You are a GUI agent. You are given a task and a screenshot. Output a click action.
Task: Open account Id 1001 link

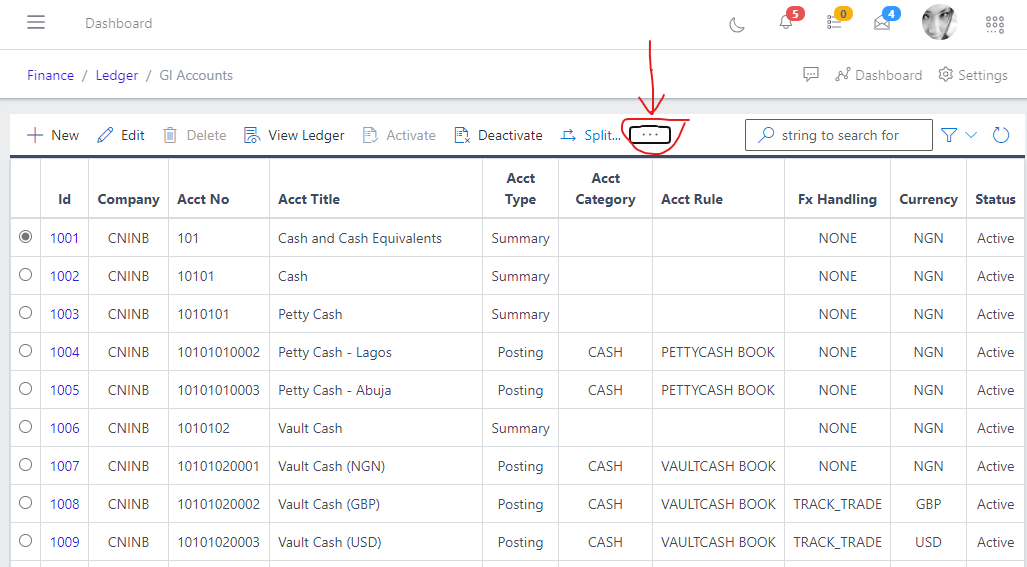[x=64, y=238]
